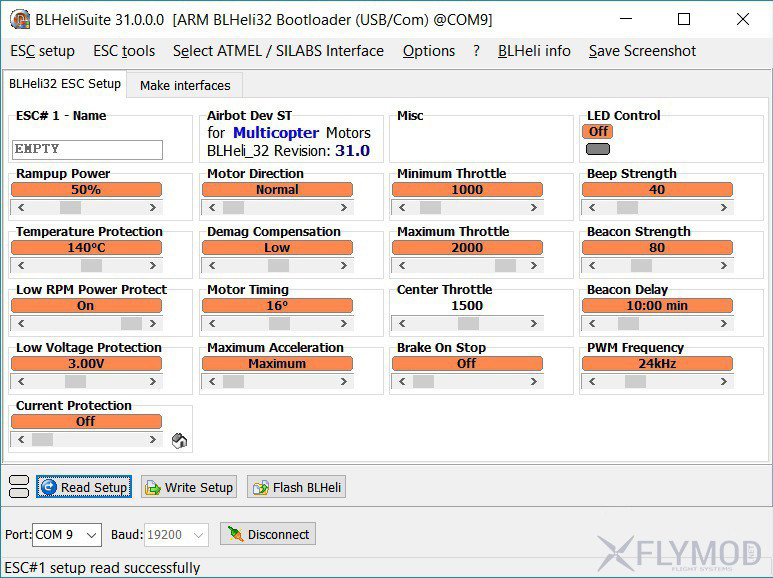Toggle Low RPM Power Protect On value
The image size is (773, 578).
coord(86,306)
